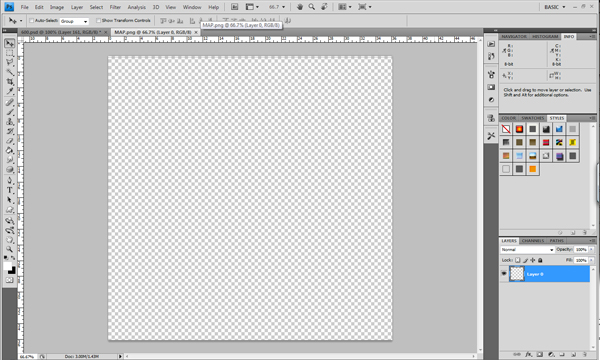Select the Healing Brush tool
The image size is (600, 360).
coord(10,102)
